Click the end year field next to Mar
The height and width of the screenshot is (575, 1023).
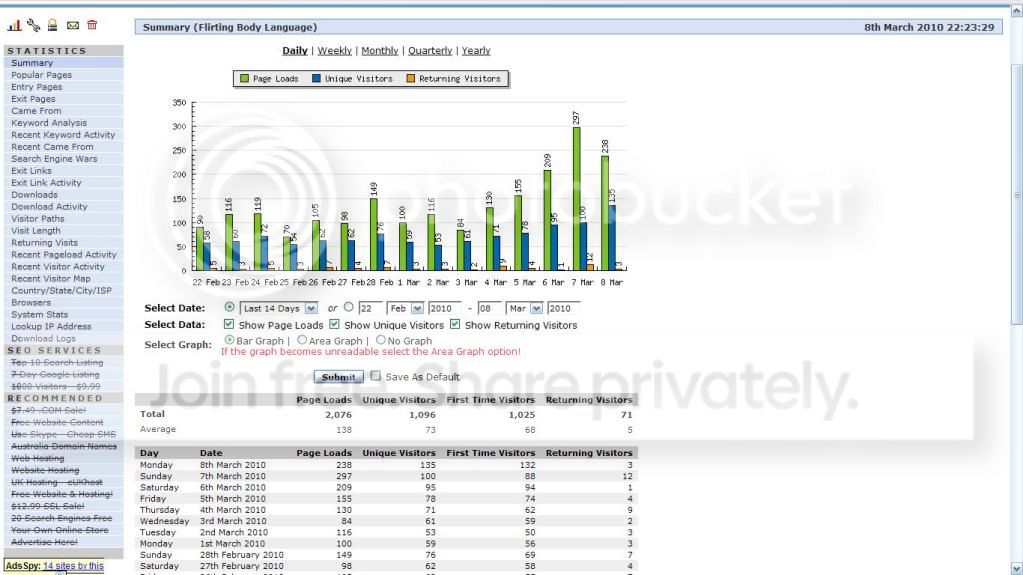click(x=564, y=308)
